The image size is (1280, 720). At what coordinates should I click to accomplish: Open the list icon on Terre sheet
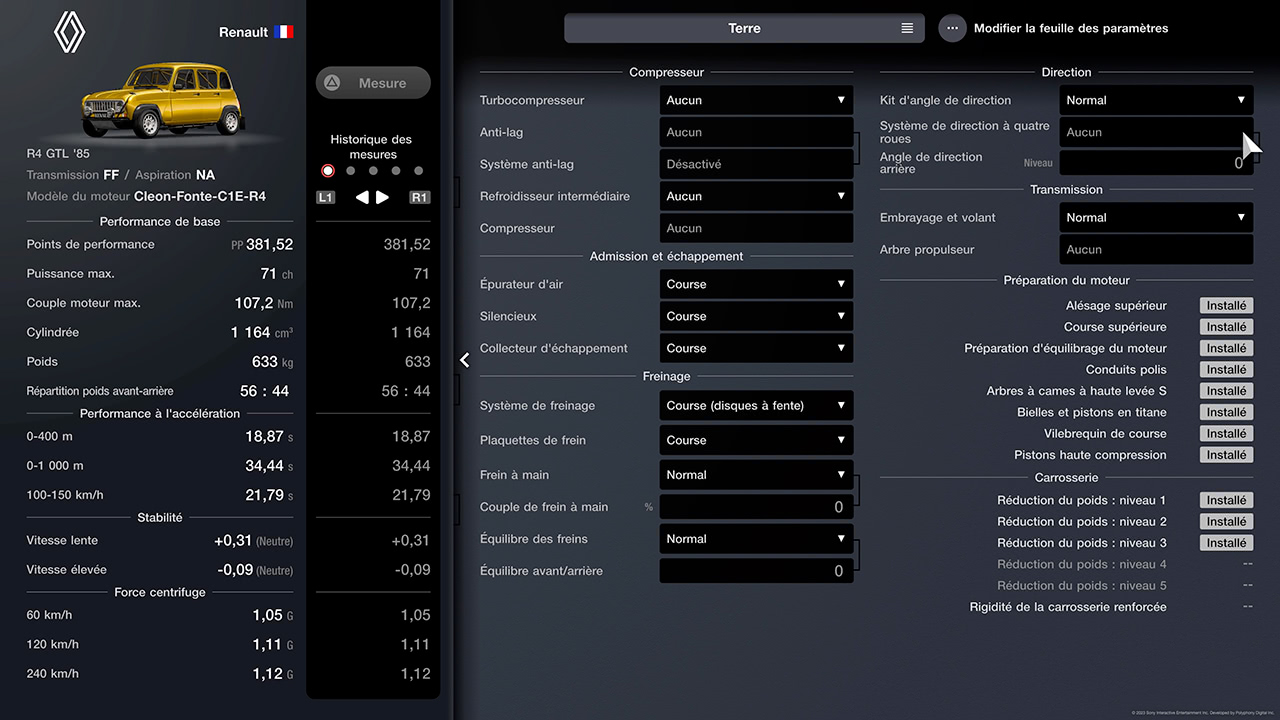tap(907, 28)
